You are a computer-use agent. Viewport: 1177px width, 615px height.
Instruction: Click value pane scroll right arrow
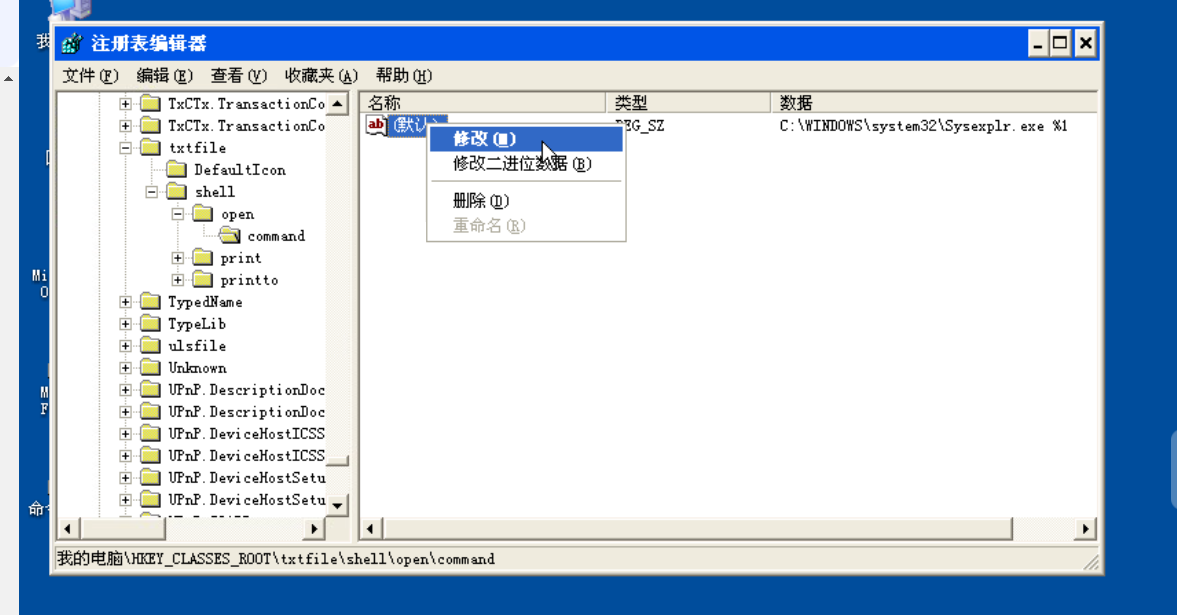tap(1085, 529)
